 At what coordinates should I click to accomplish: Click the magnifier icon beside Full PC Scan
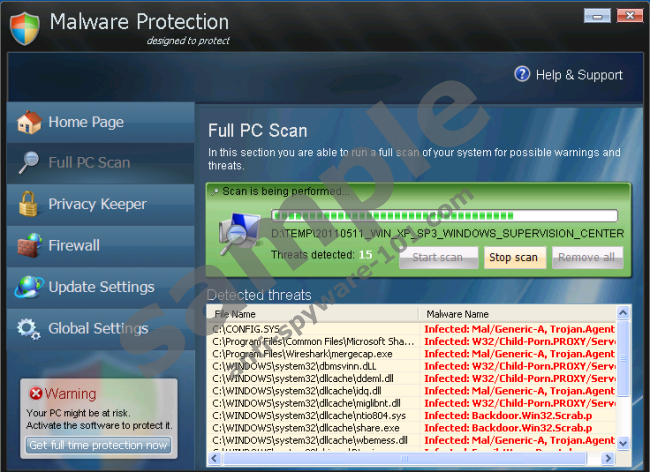(x=29, y=163)
